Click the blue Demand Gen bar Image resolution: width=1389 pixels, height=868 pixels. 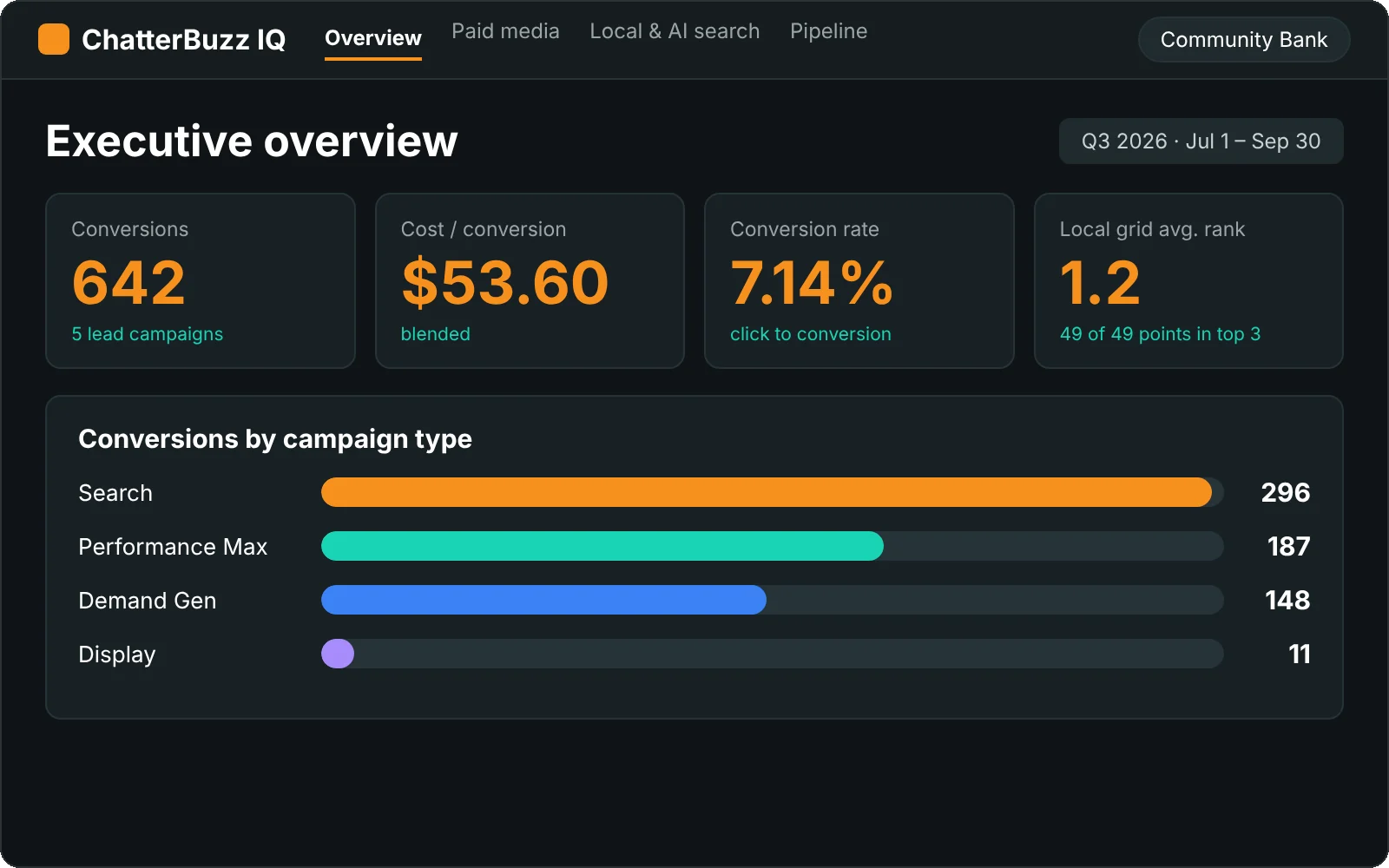click(x=543, y=600)
